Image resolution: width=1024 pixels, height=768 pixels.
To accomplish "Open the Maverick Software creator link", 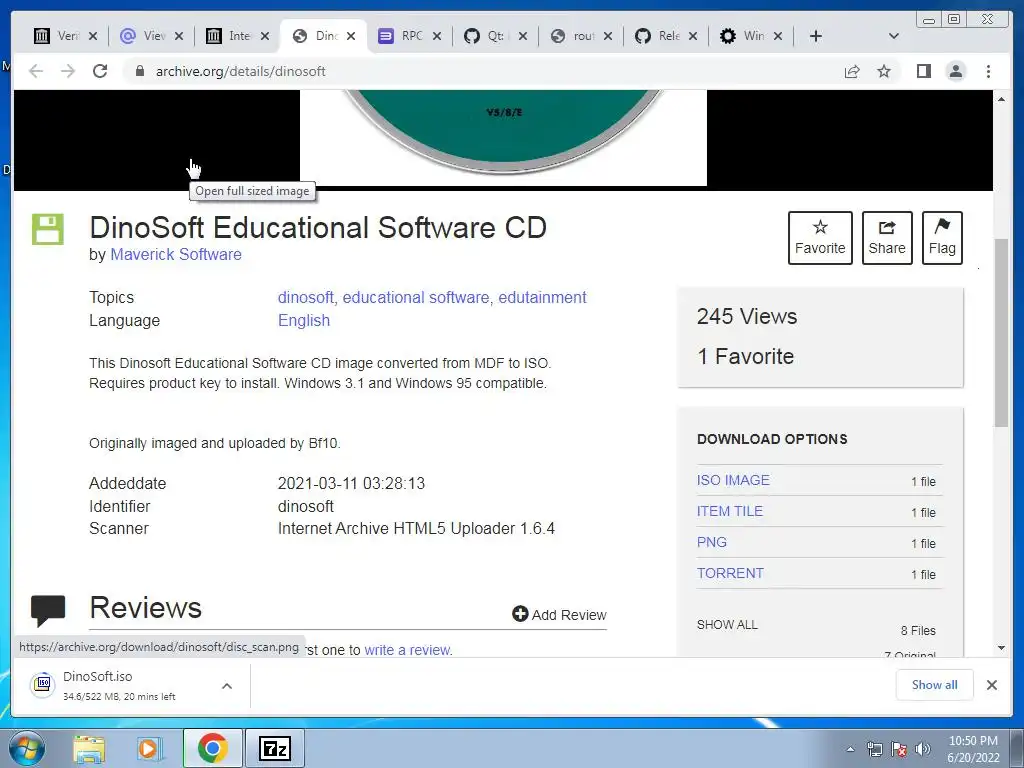I will tap(176, 254).
